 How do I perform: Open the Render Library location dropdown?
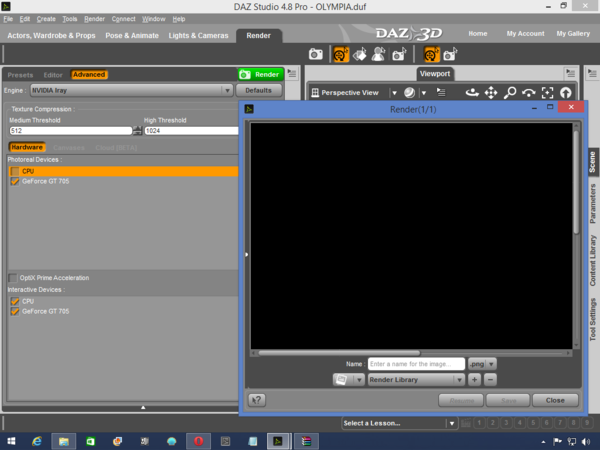(x=416, y=380)
